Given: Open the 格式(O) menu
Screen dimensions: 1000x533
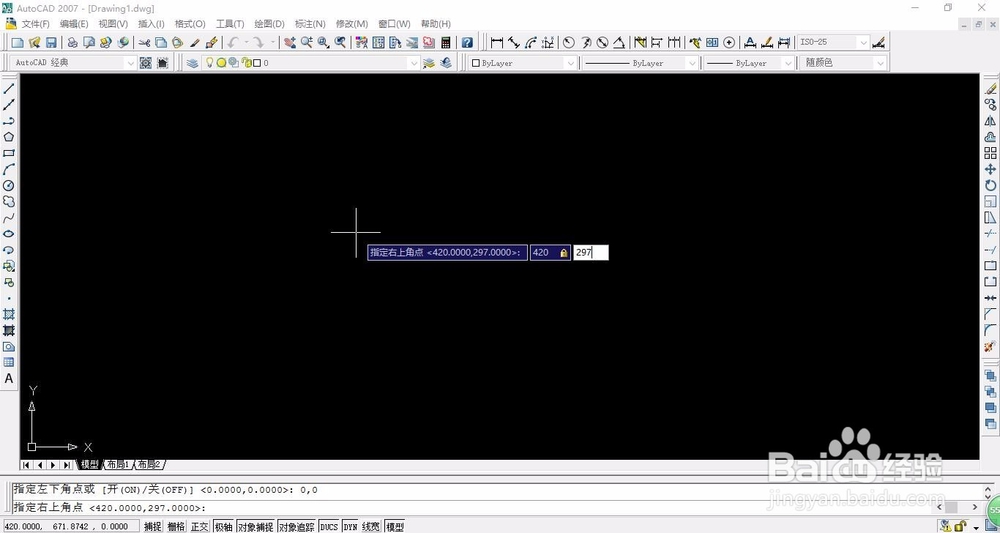Looking at the screenshot, I should pyautogui.click(x=190, y=24).
